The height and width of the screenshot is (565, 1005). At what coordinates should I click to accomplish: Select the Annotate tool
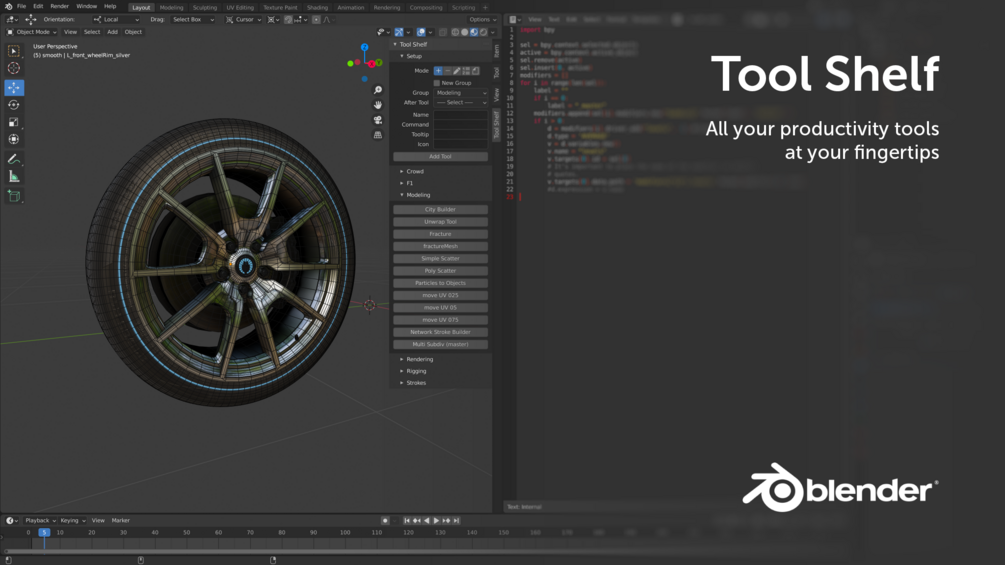tap(13, 159)
